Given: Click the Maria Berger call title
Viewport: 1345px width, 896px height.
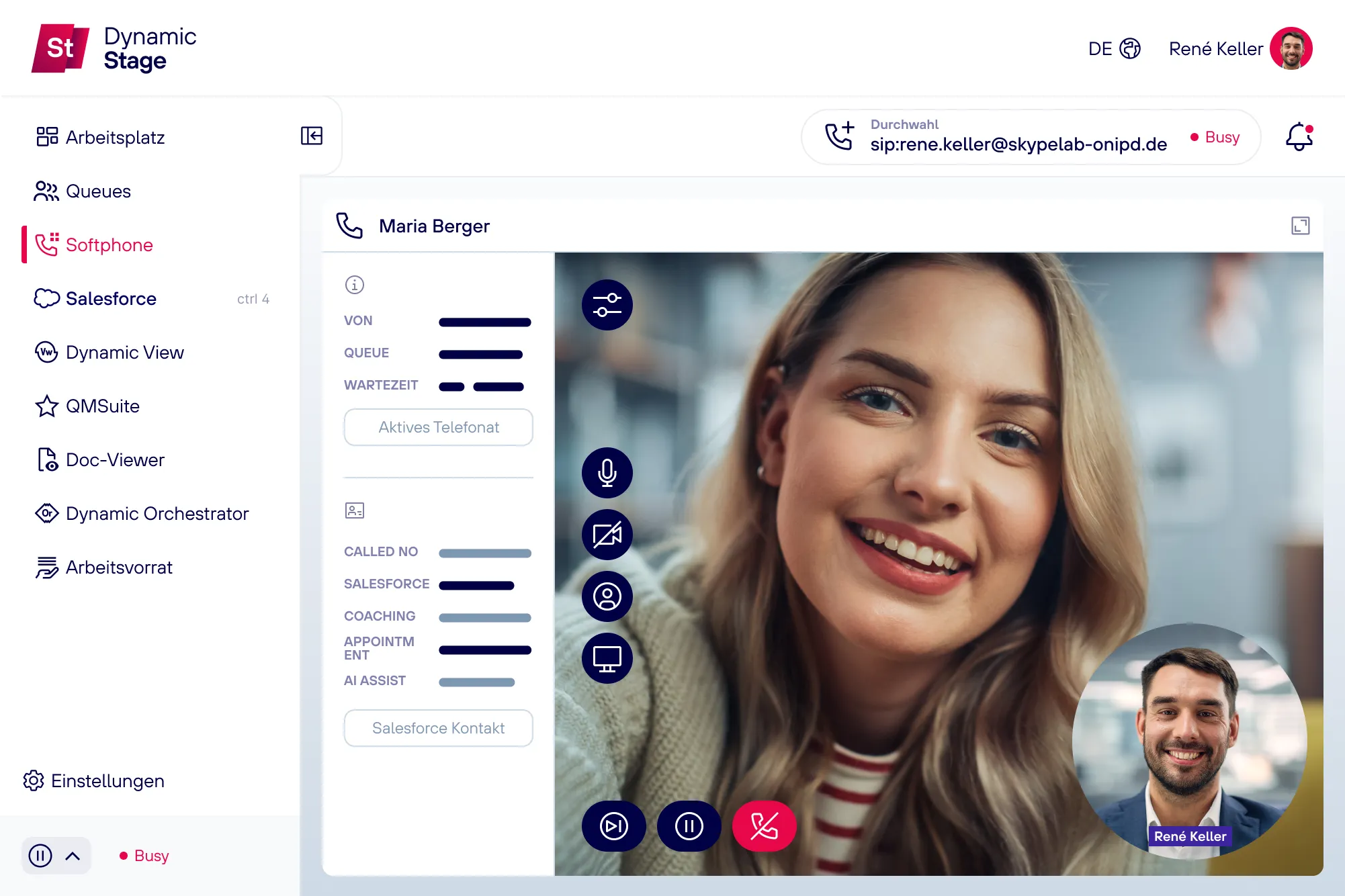Looking at the screenshot, I should (x=434, y=226).
